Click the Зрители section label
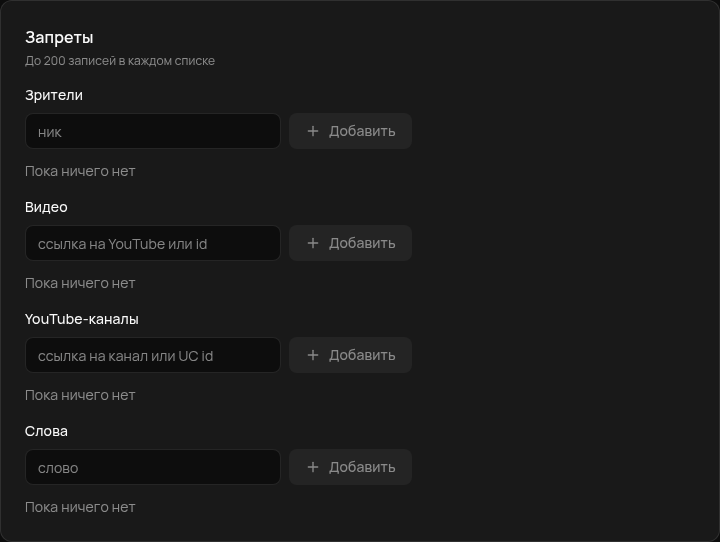The width and height of the screenshot is (720, 542). pyautogui.click(x=54, y=95)
